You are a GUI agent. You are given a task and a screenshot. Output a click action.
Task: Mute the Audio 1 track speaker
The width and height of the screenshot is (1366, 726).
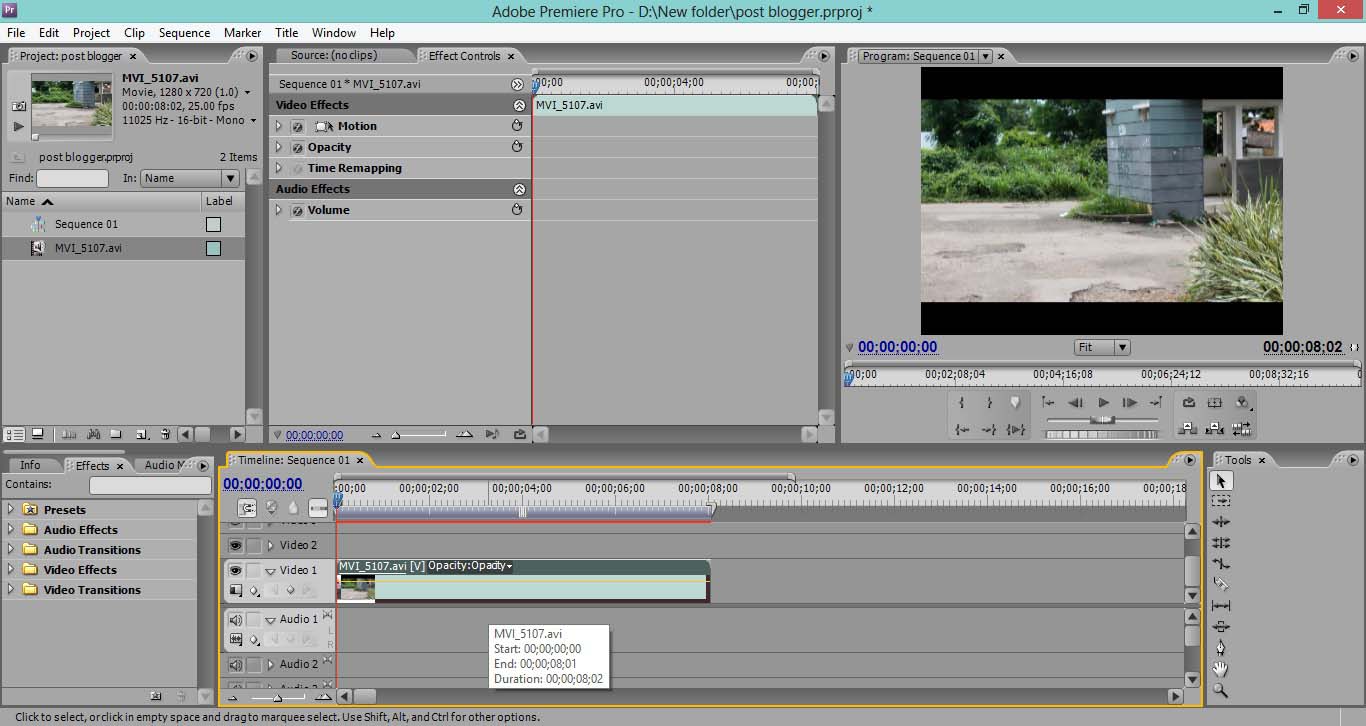235,620
